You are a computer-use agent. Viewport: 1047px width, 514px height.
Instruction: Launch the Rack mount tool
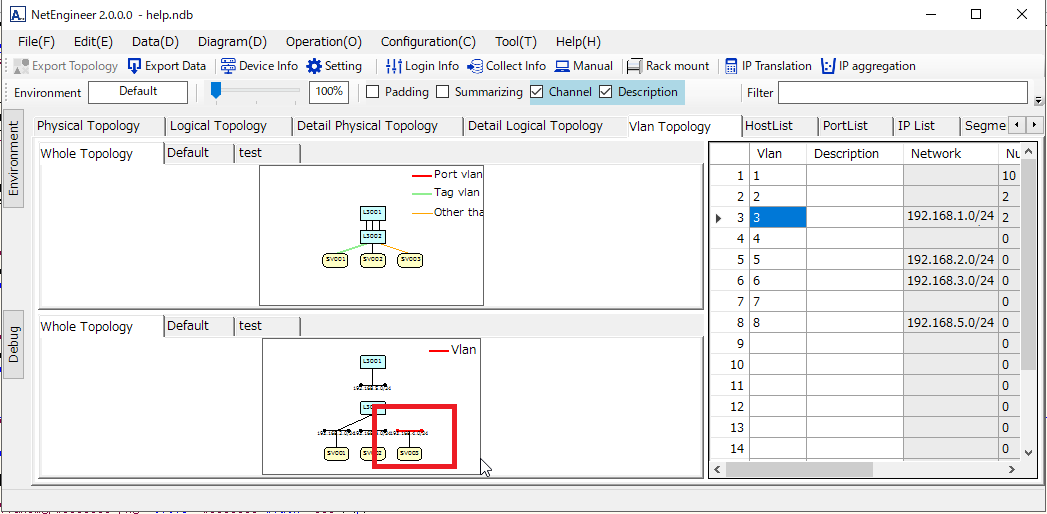[x=634, y=66]
